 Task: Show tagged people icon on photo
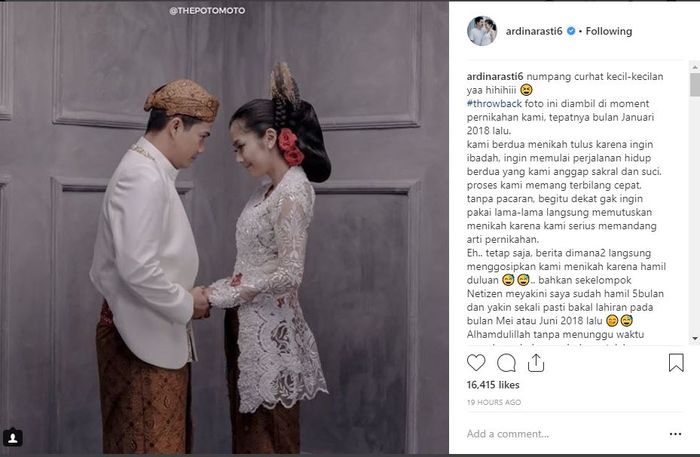[x=12, y=437]
